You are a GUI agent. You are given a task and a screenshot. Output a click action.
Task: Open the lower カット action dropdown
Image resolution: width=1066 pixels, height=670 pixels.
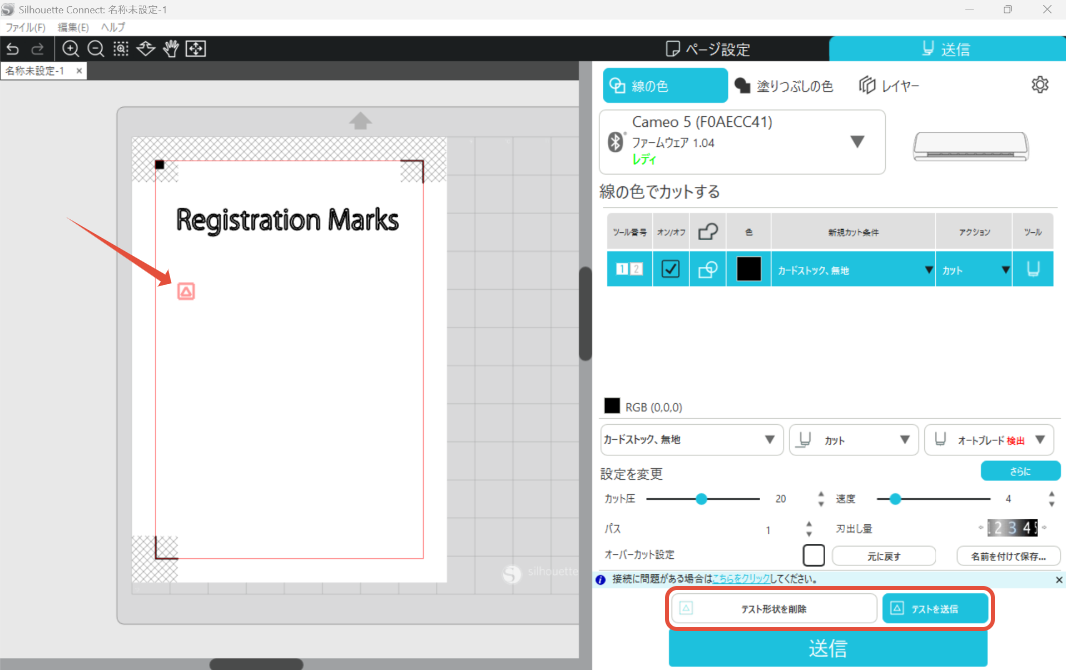point(854,440)
